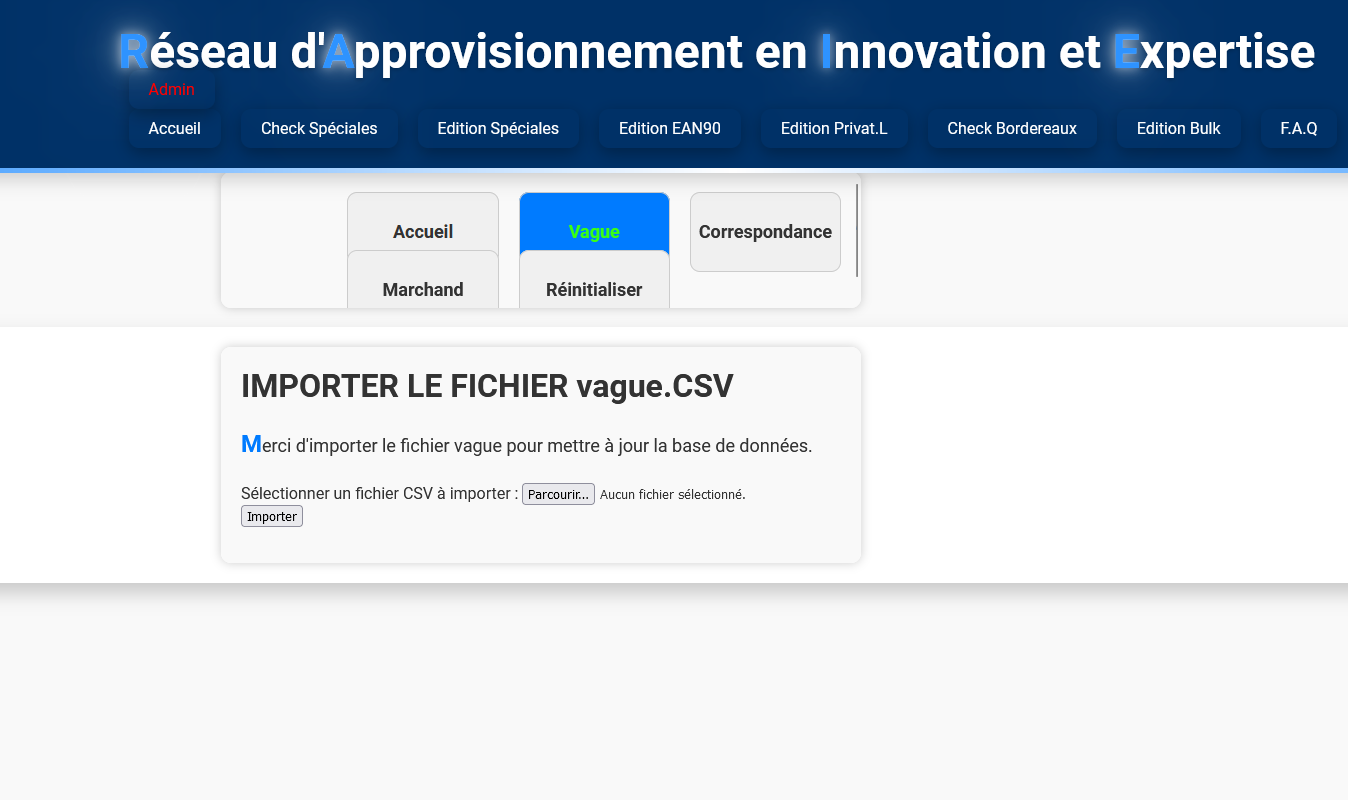1348x800 pixels.
Task: Select the grey Accueil tab beside Vague
Action: 422,224
